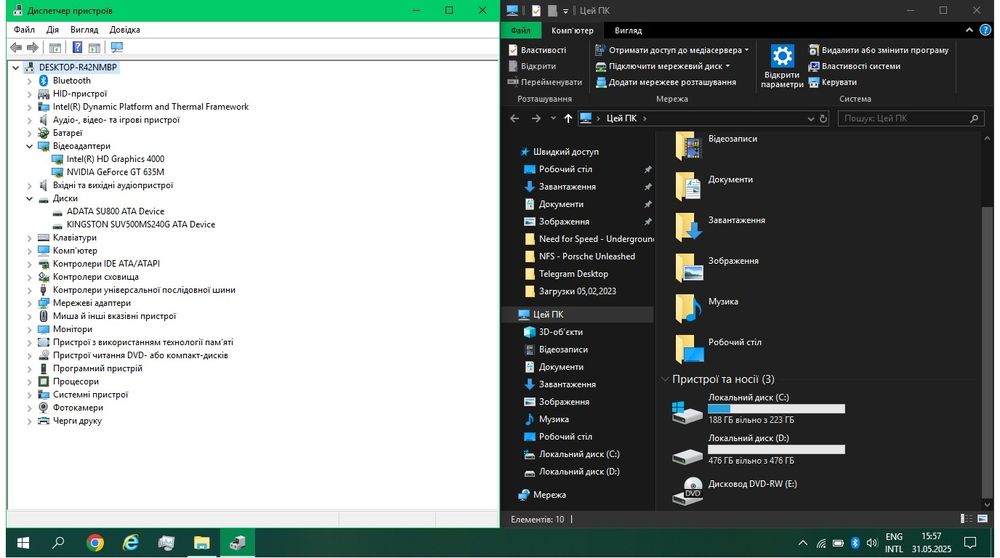Collapse the DESKTOP-R42NMBP root node
This screenshot has width=1000, height=558.
point(15,68)
